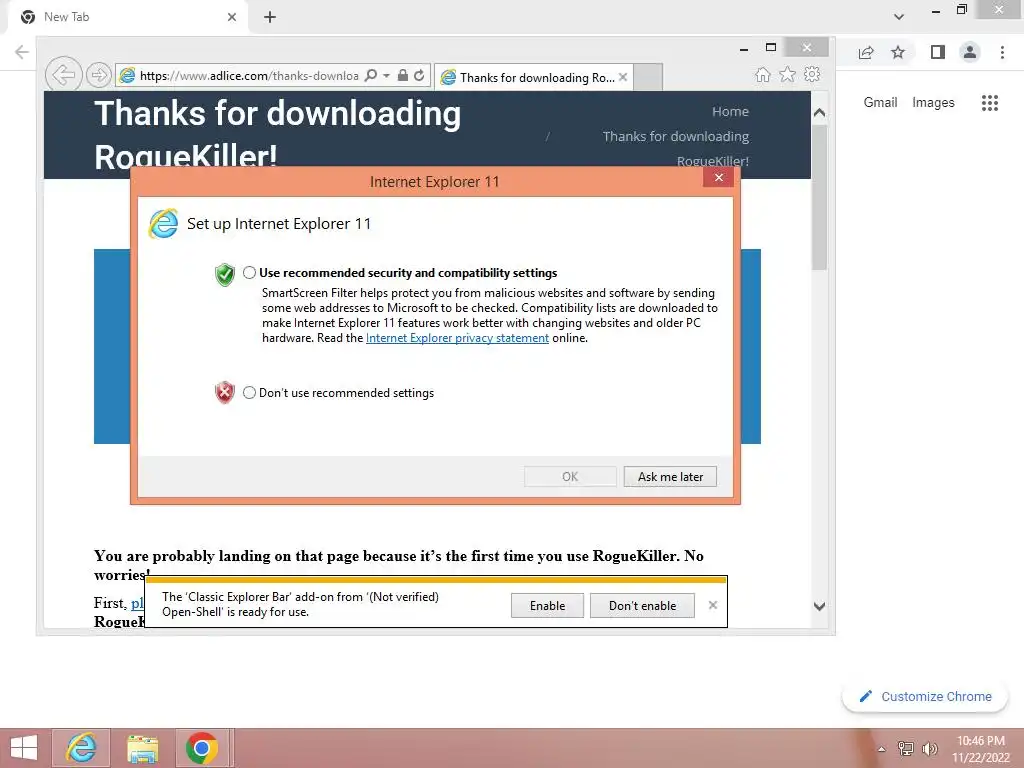Click Chrome taskbar icon
The width and height of the screenshot is (1024, 768).
click(202, 748)
